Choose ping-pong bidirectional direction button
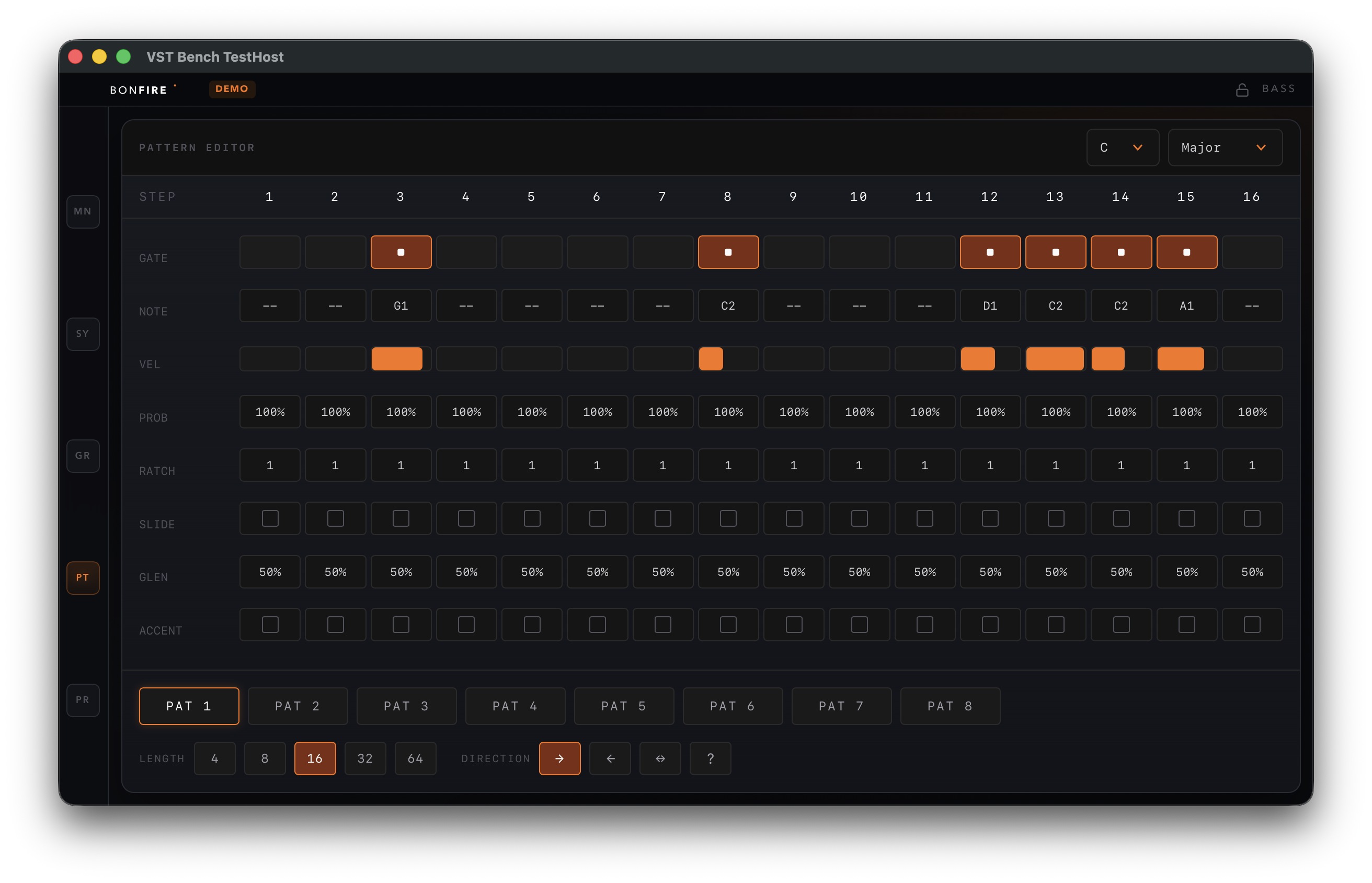1372x883 pixels. click(660, 758)
